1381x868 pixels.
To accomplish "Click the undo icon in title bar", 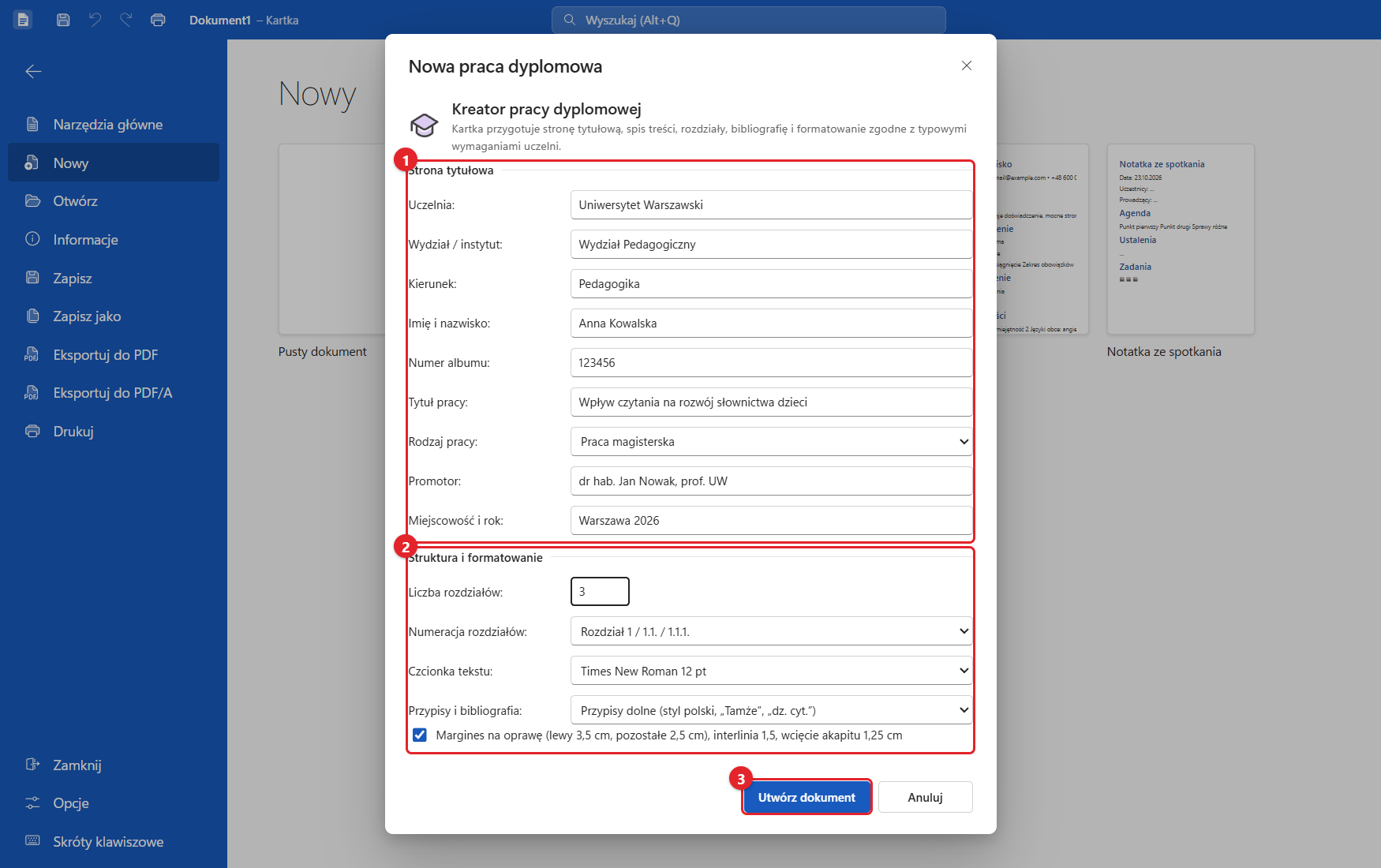I will tap(95, 20).
